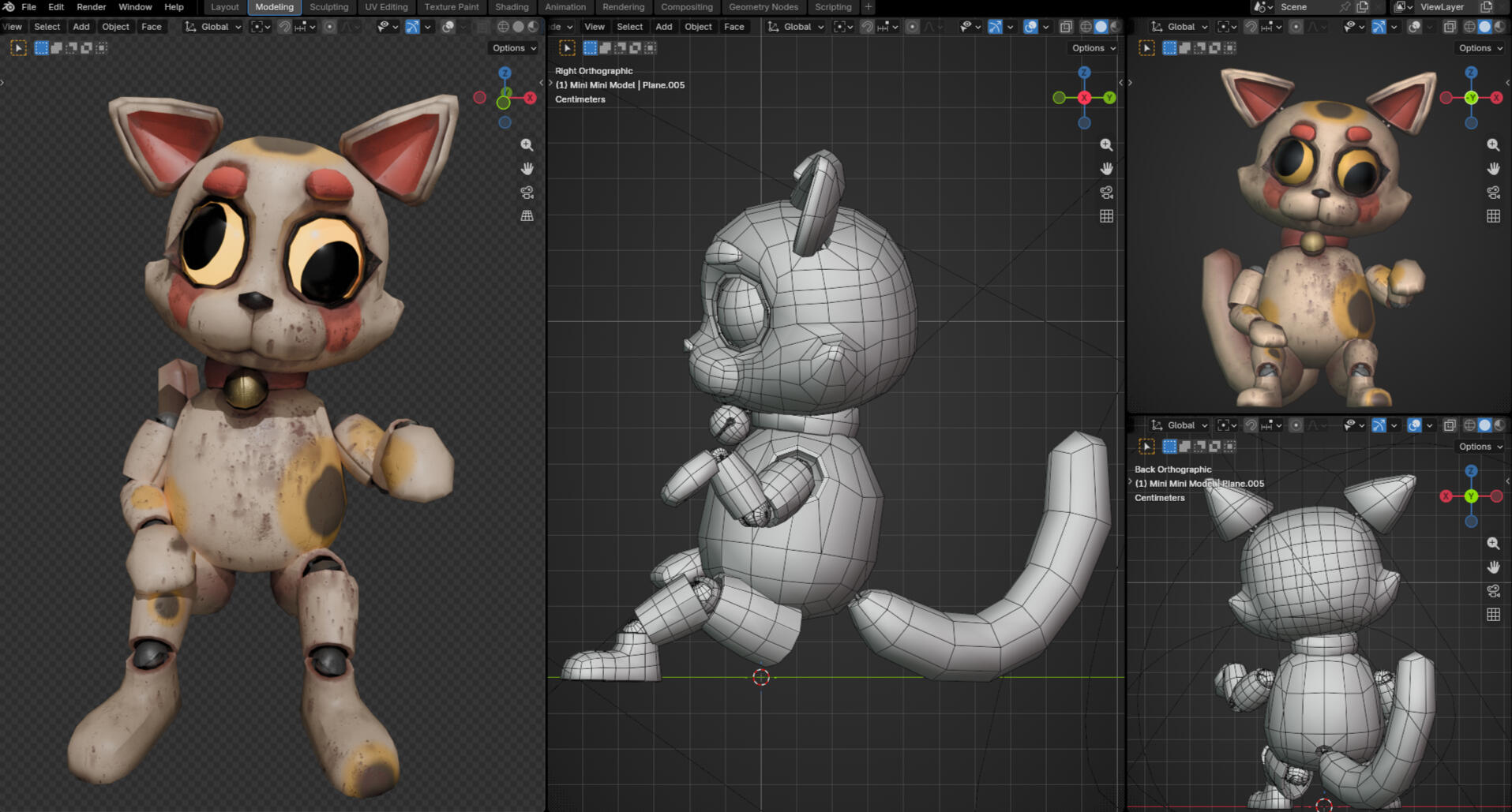Toggle overlays in the Right Orthographic viewport
This screenshot has width=1512, height=812.
coord(1030,27)
